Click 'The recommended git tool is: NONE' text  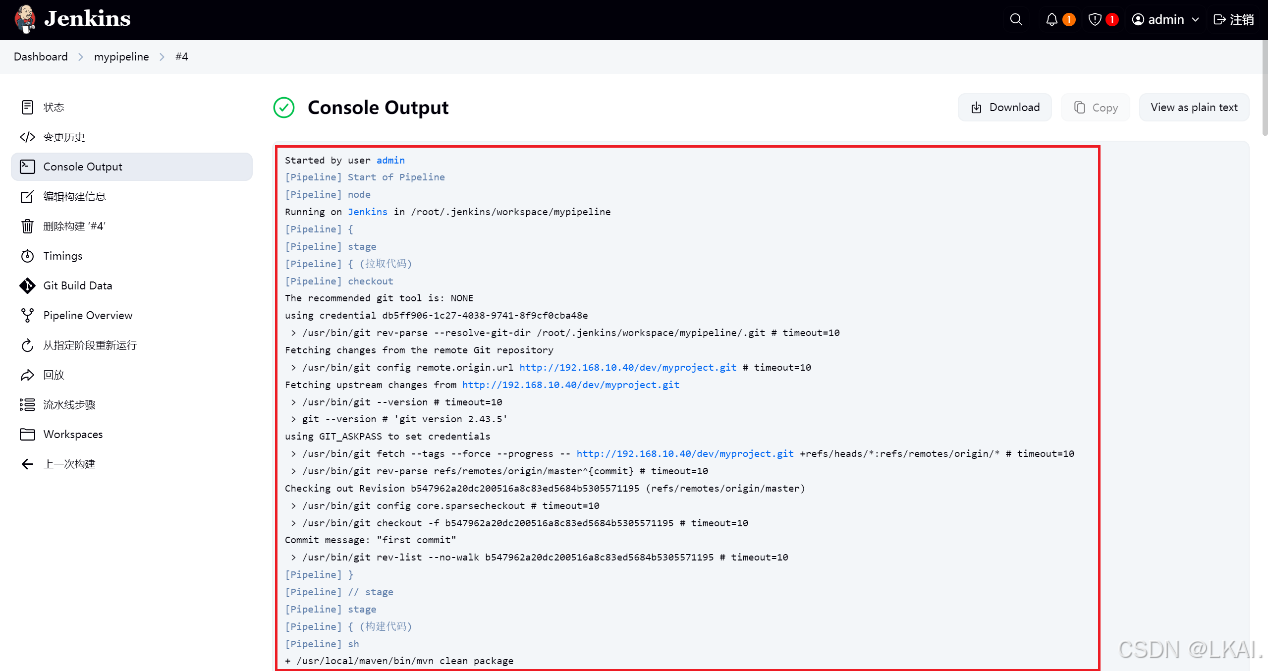pos(379,298)
